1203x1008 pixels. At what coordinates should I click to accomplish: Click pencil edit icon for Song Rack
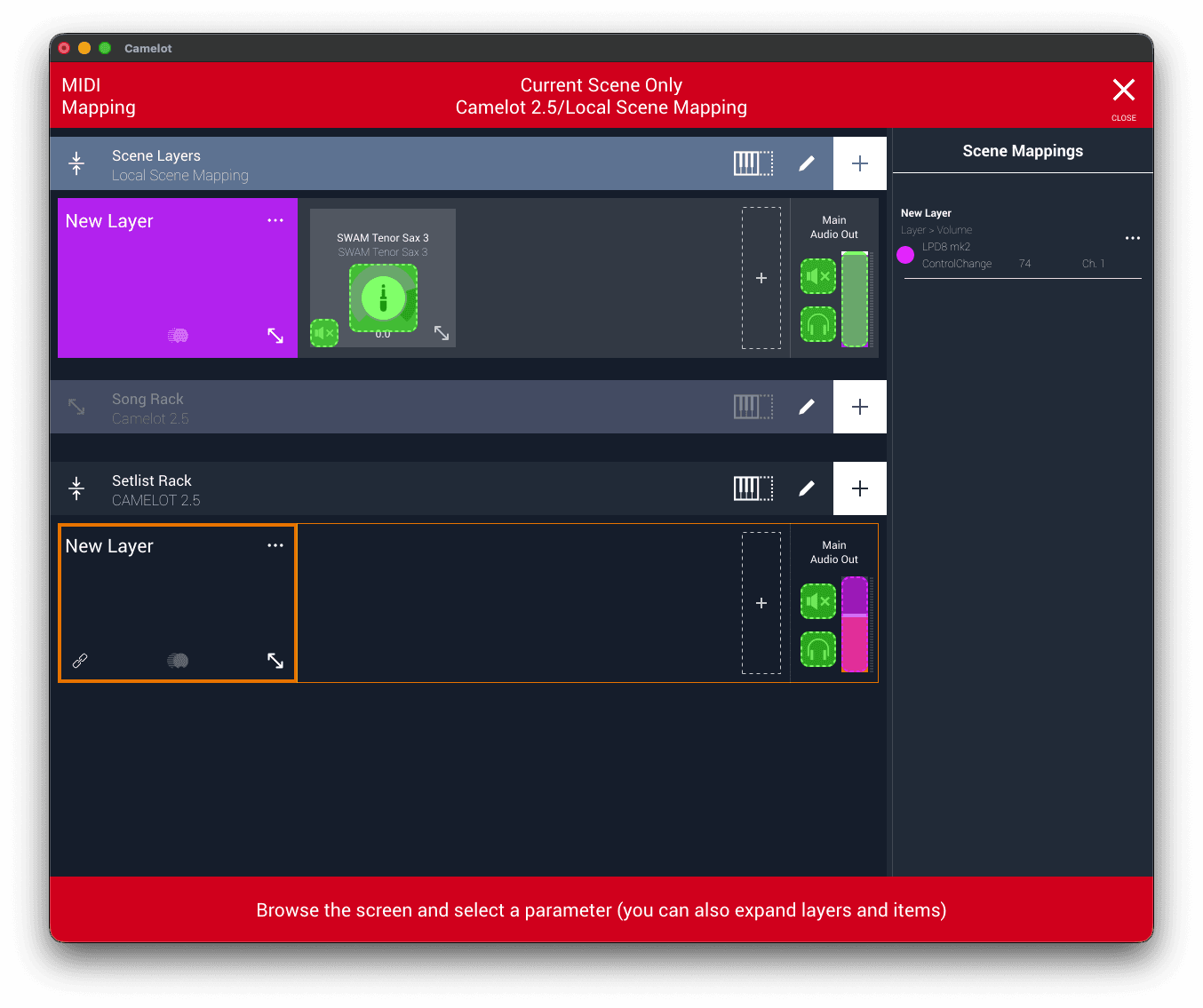click(807, 407)
